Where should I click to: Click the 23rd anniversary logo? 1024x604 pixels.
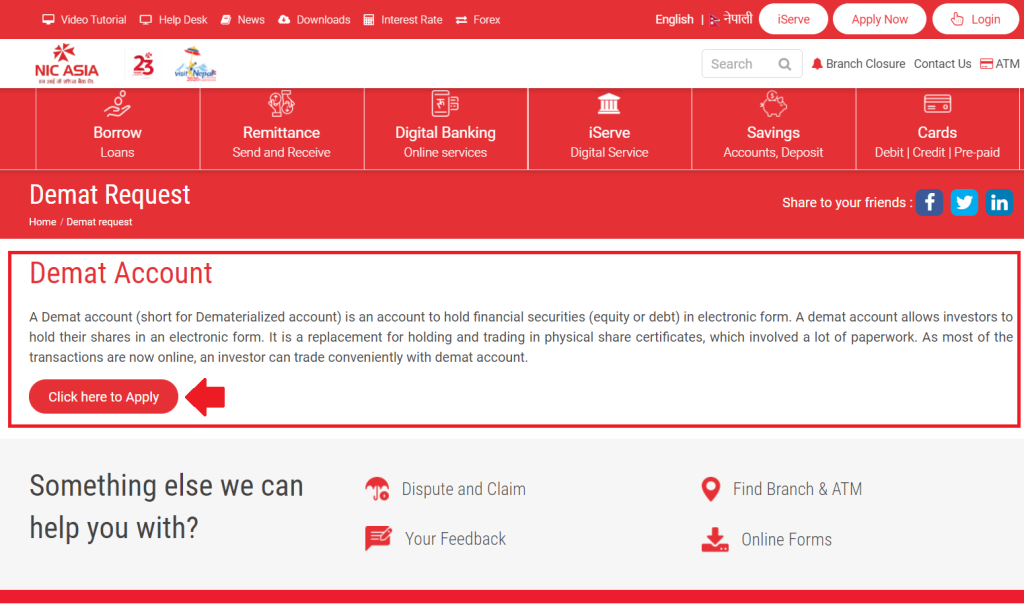pyautogui.click(x=144, y=64)
